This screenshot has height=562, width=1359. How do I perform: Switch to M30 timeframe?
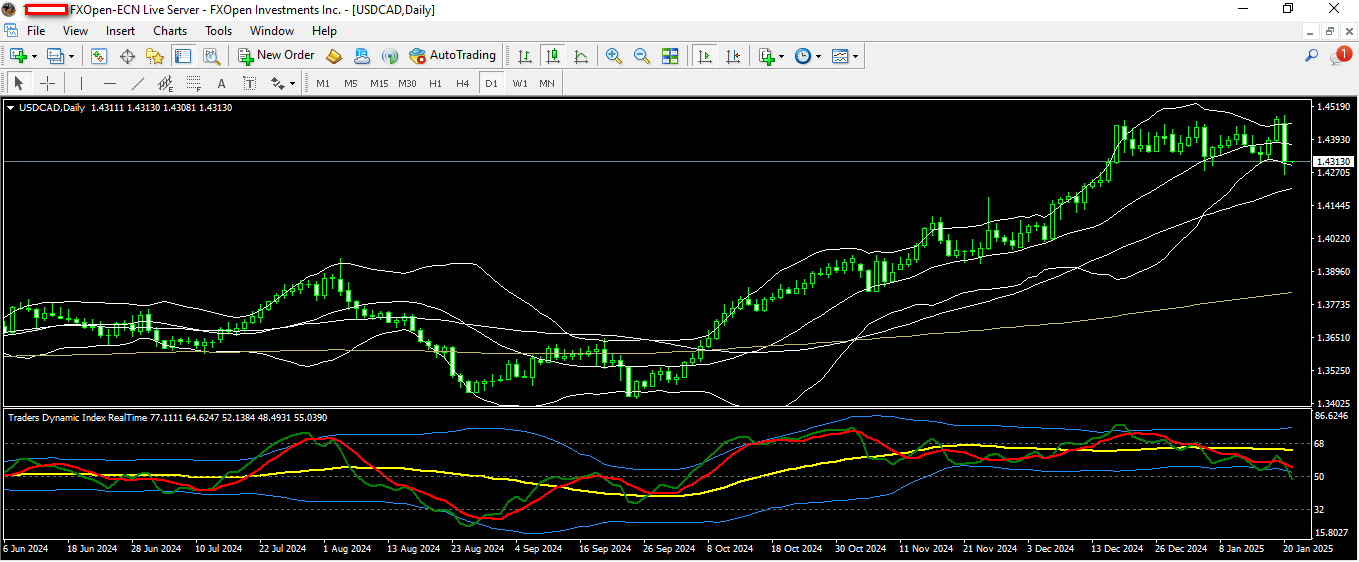pyautogui.click(x=407, y=83)
